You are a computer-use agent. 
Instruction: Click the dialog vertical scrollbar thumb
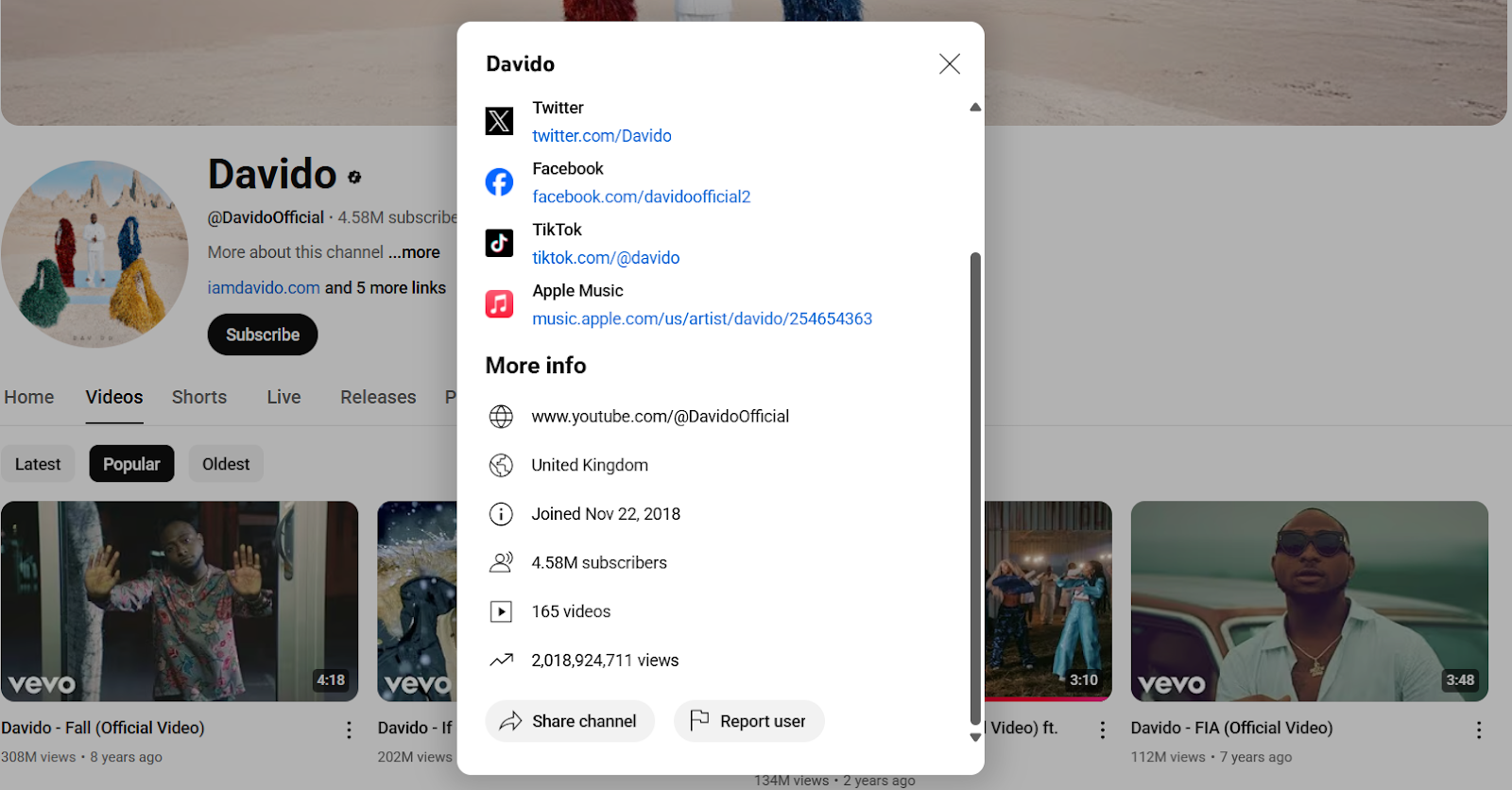975,489
